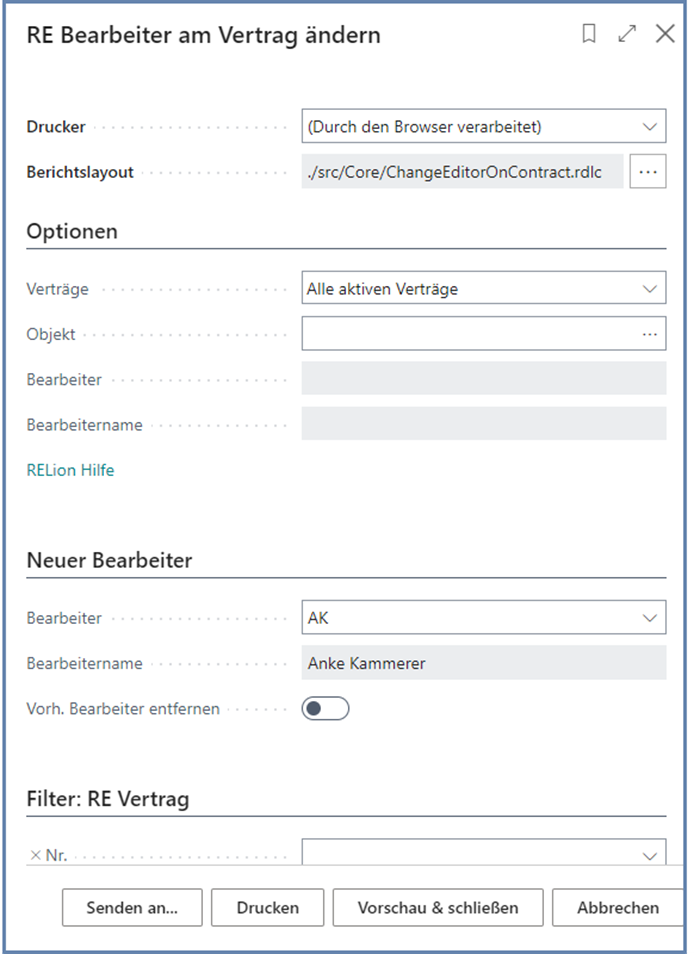
Task: Cancel with the Abbrechen button
Action: (x=618, y=907)
